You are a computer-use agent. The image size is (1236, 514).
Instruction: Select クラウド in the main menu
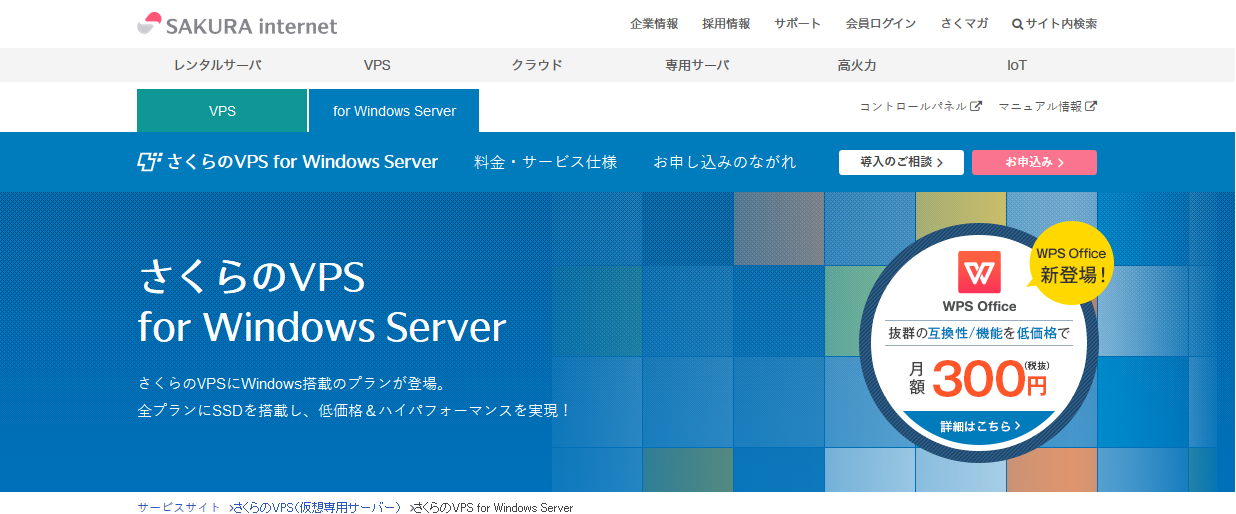click(x=537, y=65)
